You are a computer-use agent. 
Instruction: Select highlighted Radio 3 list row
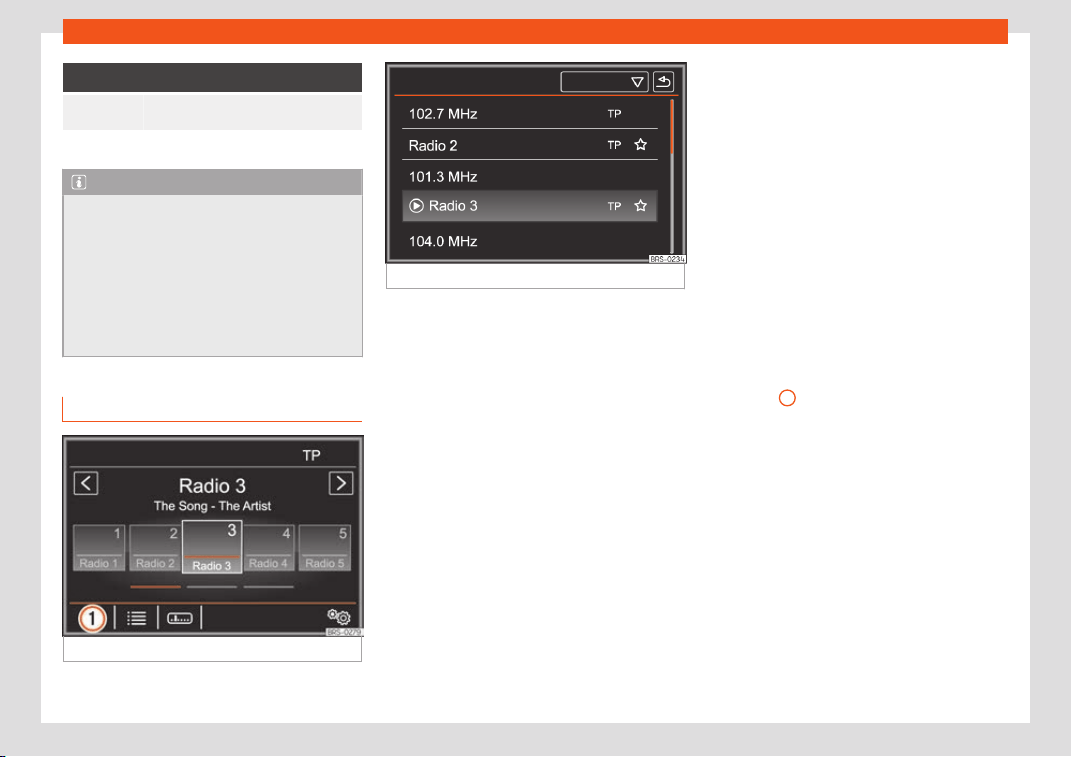[x=530, y=206]
